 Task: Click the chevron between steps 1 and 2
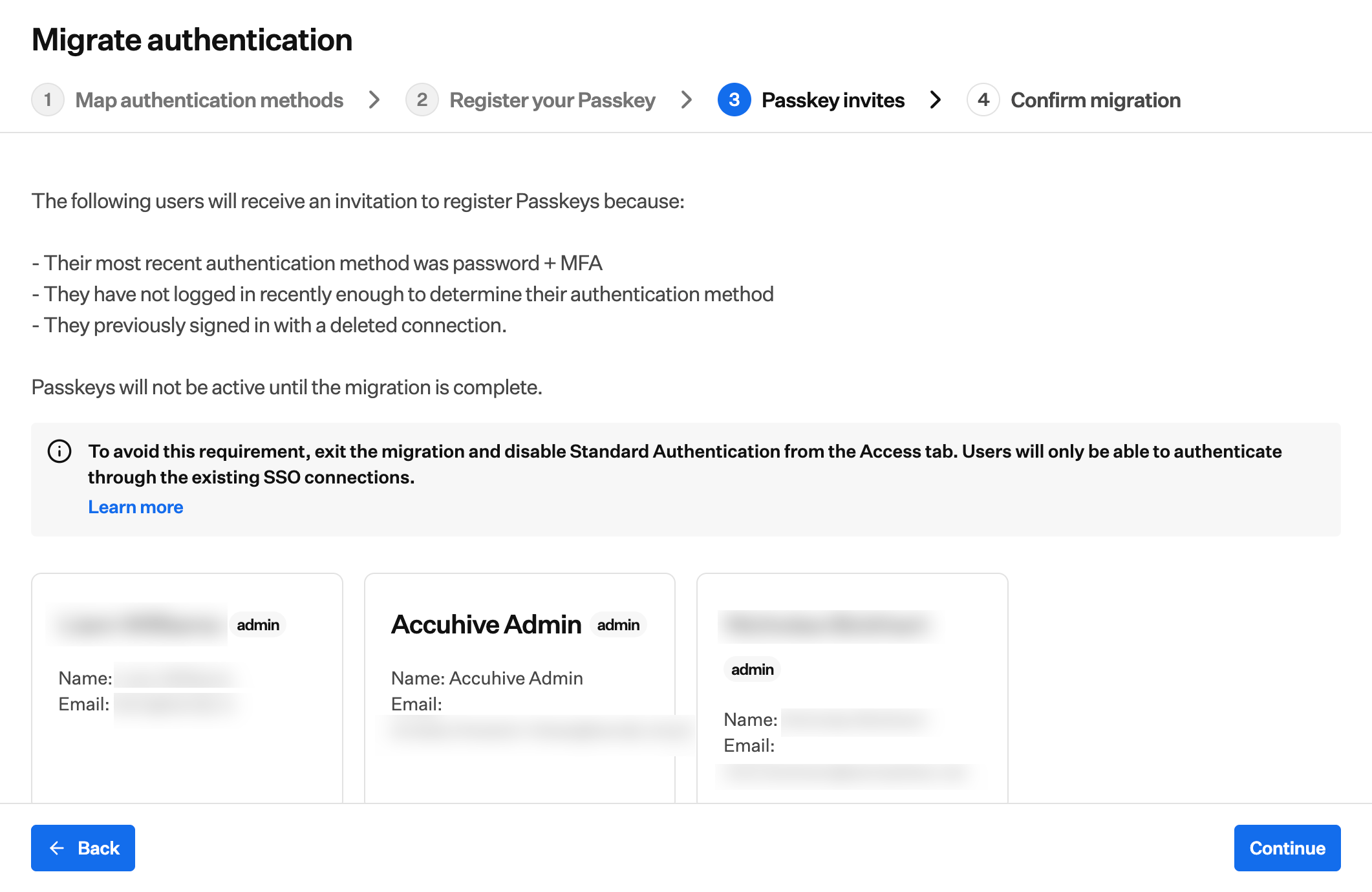(x=374, y=100)
